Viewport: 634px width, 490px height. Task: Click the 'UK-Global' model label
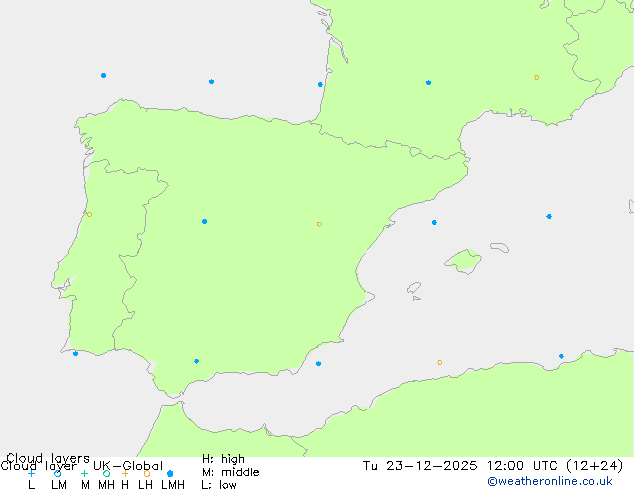(x=128, y=466)
